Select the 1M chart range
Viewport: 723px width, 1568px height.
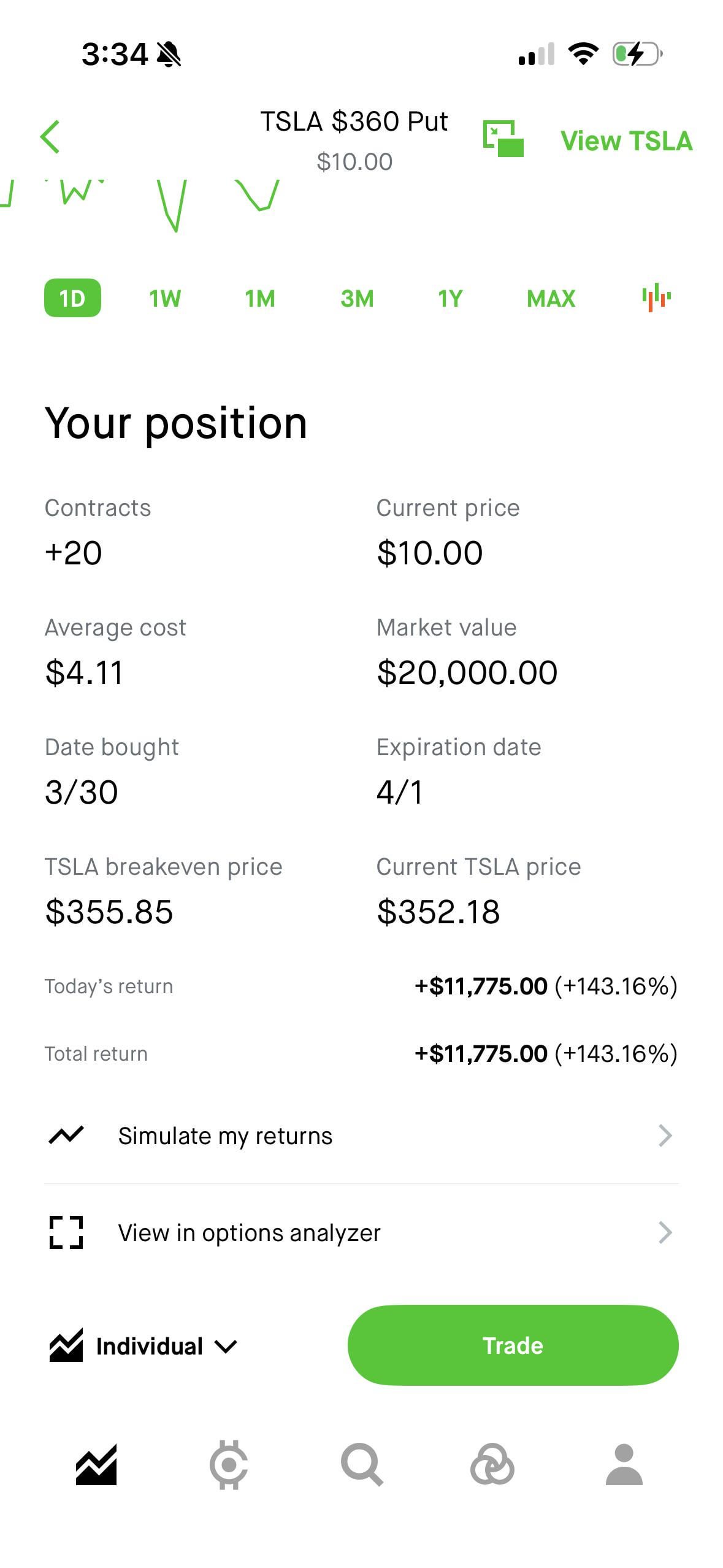[x=260, y=299]
